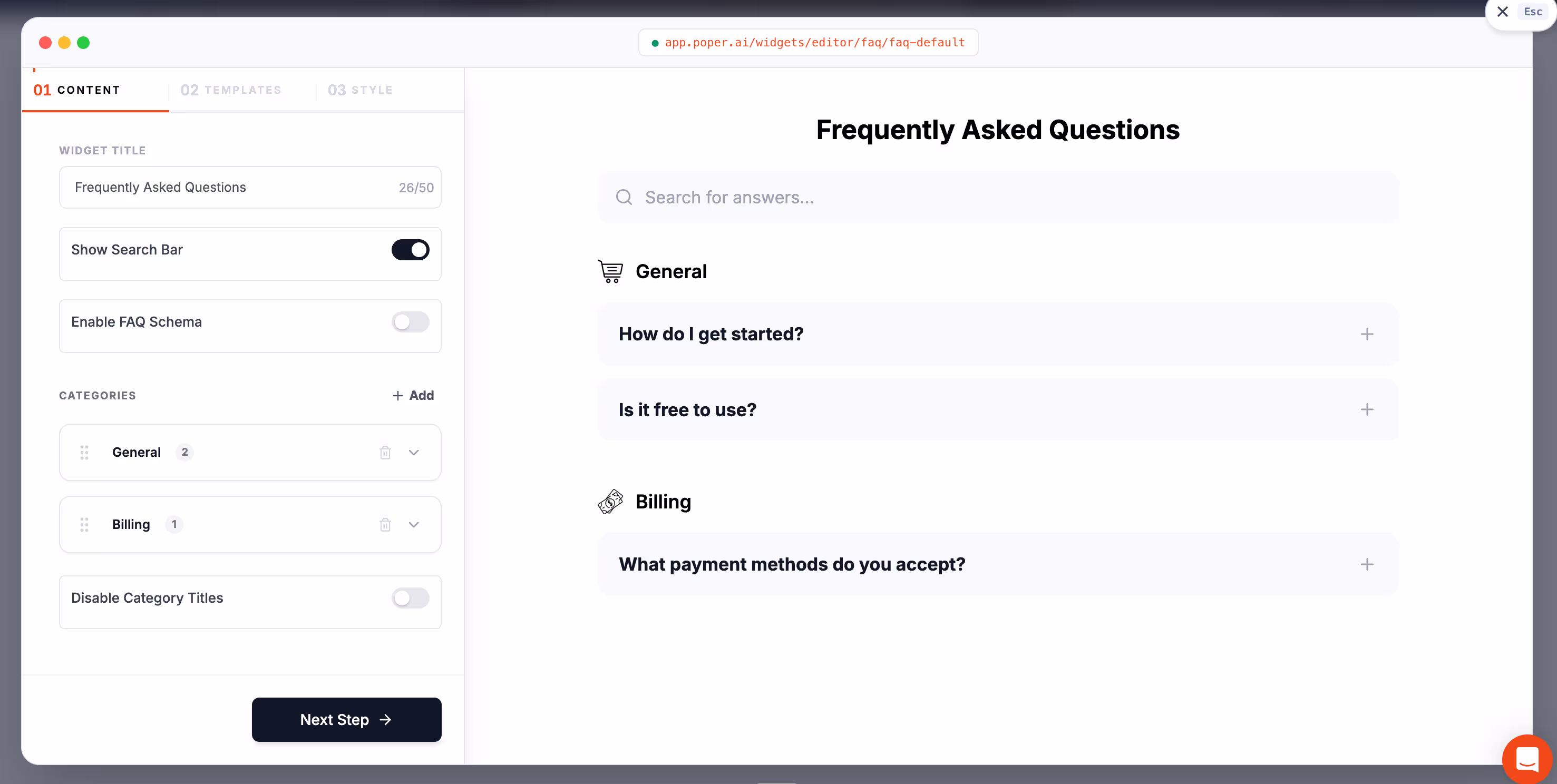Expand 'How do I get started?' plus icon
Viewport: 1557px width, 784px height.
click(1367, 334)
